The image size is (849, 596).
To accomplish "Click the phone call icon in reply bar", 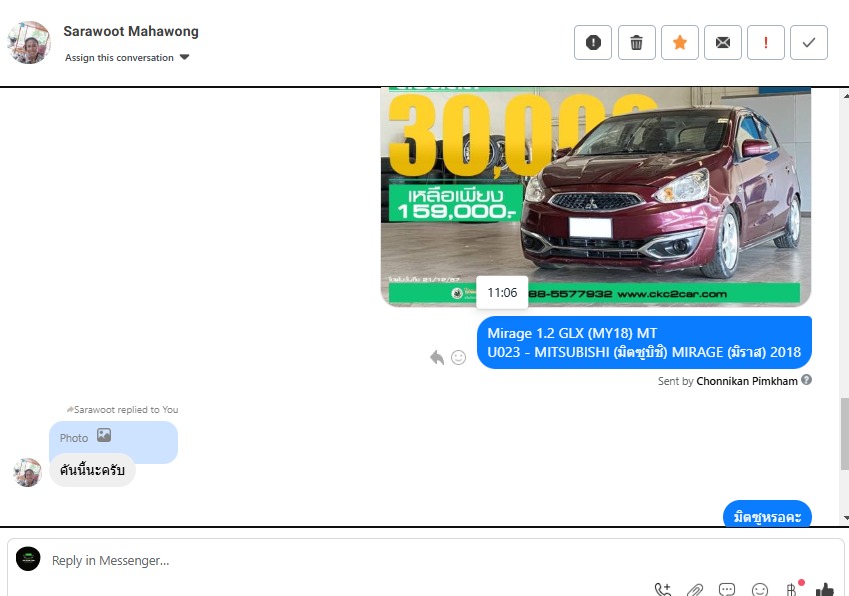I will 663,590.
